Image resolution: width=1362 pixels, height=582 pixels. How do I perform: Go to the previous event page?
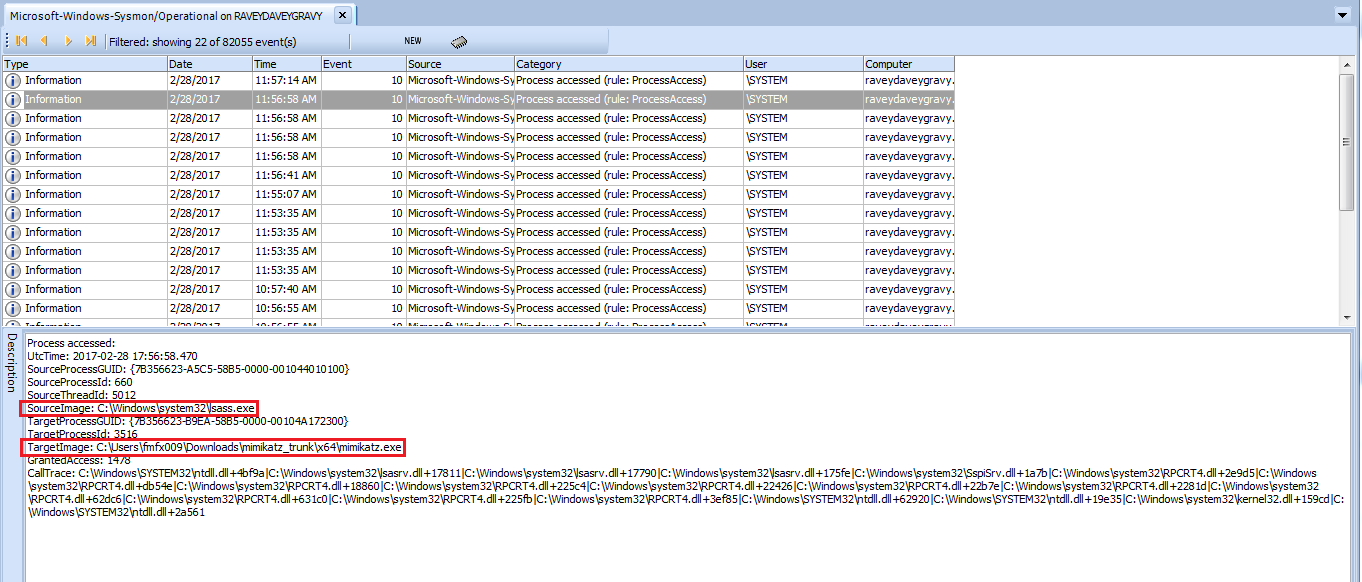pyautogui.click(x=44, y=41)
